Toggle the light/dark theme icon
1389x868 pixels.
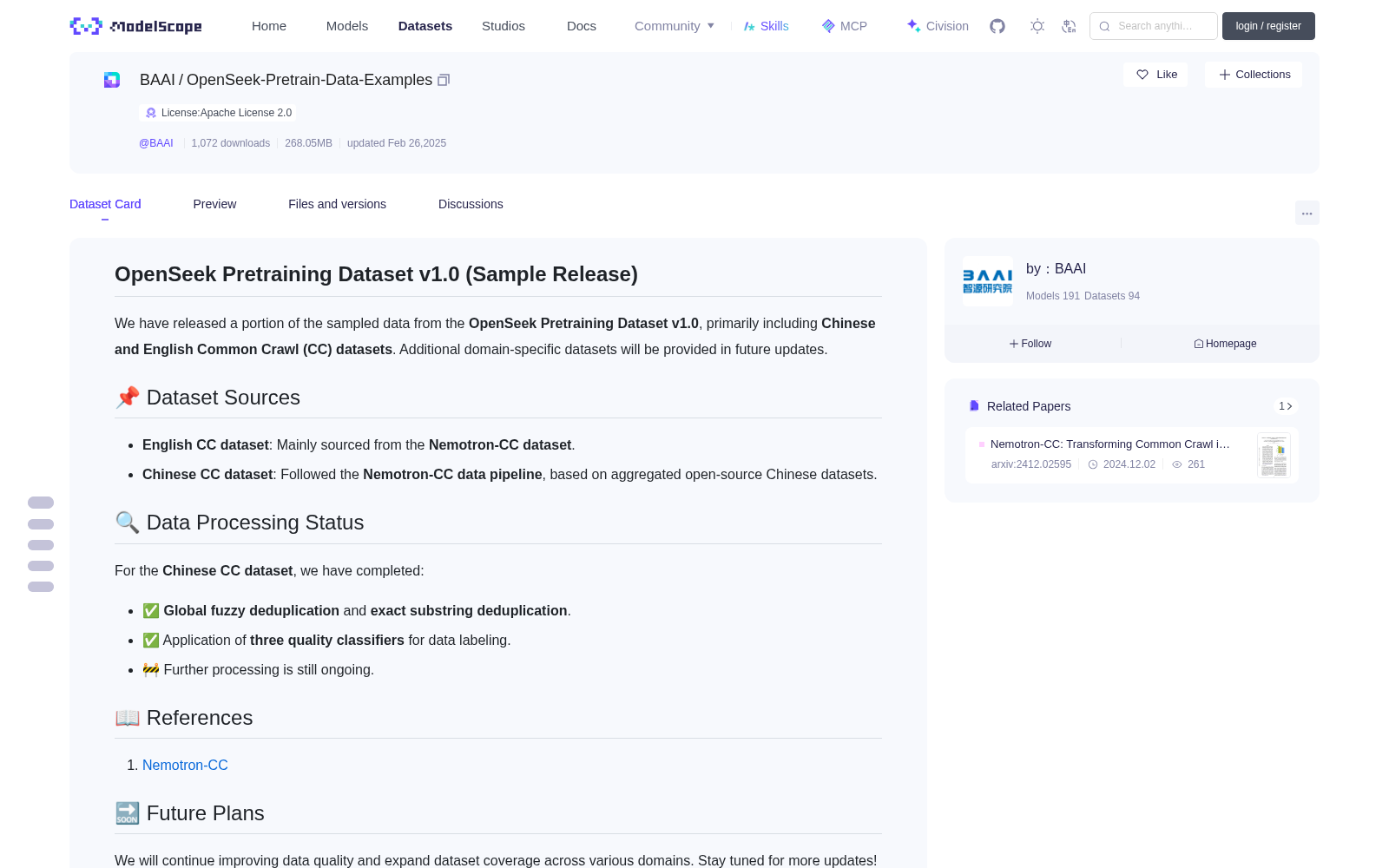click(x=1037, y=26)
